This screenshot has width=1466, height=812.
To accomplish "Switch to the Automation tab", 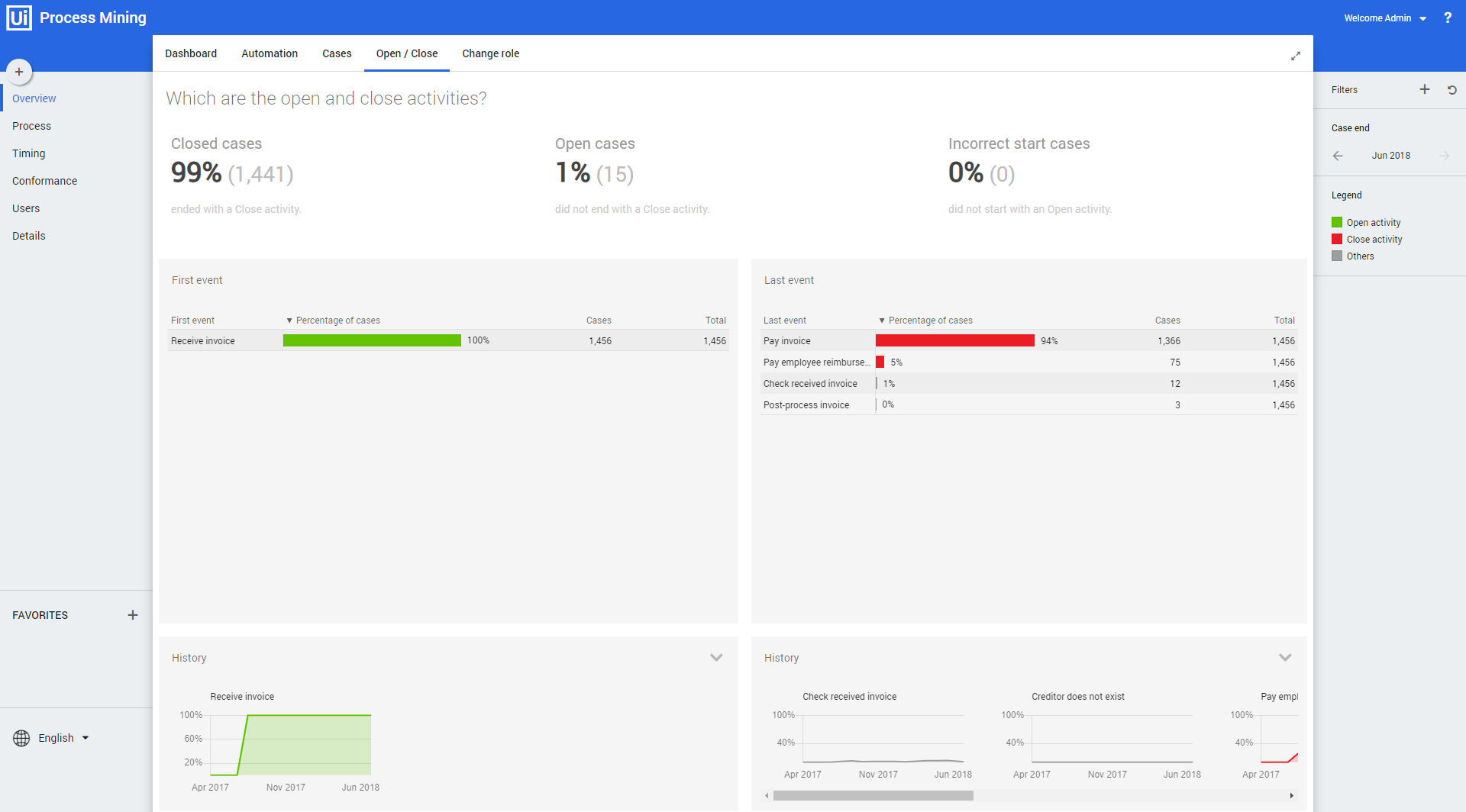I will pos(270,53).
